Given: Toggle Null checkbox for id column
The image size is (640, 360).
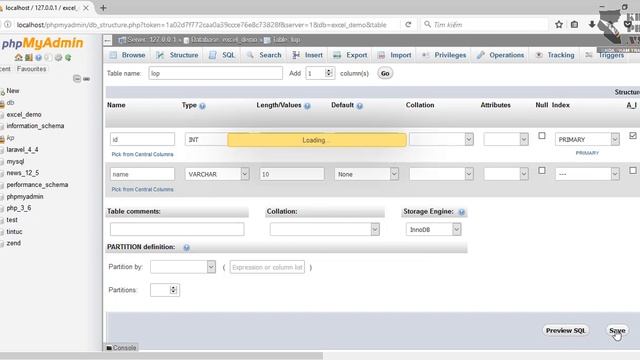Looking at the screenshot, I should 542,136.
